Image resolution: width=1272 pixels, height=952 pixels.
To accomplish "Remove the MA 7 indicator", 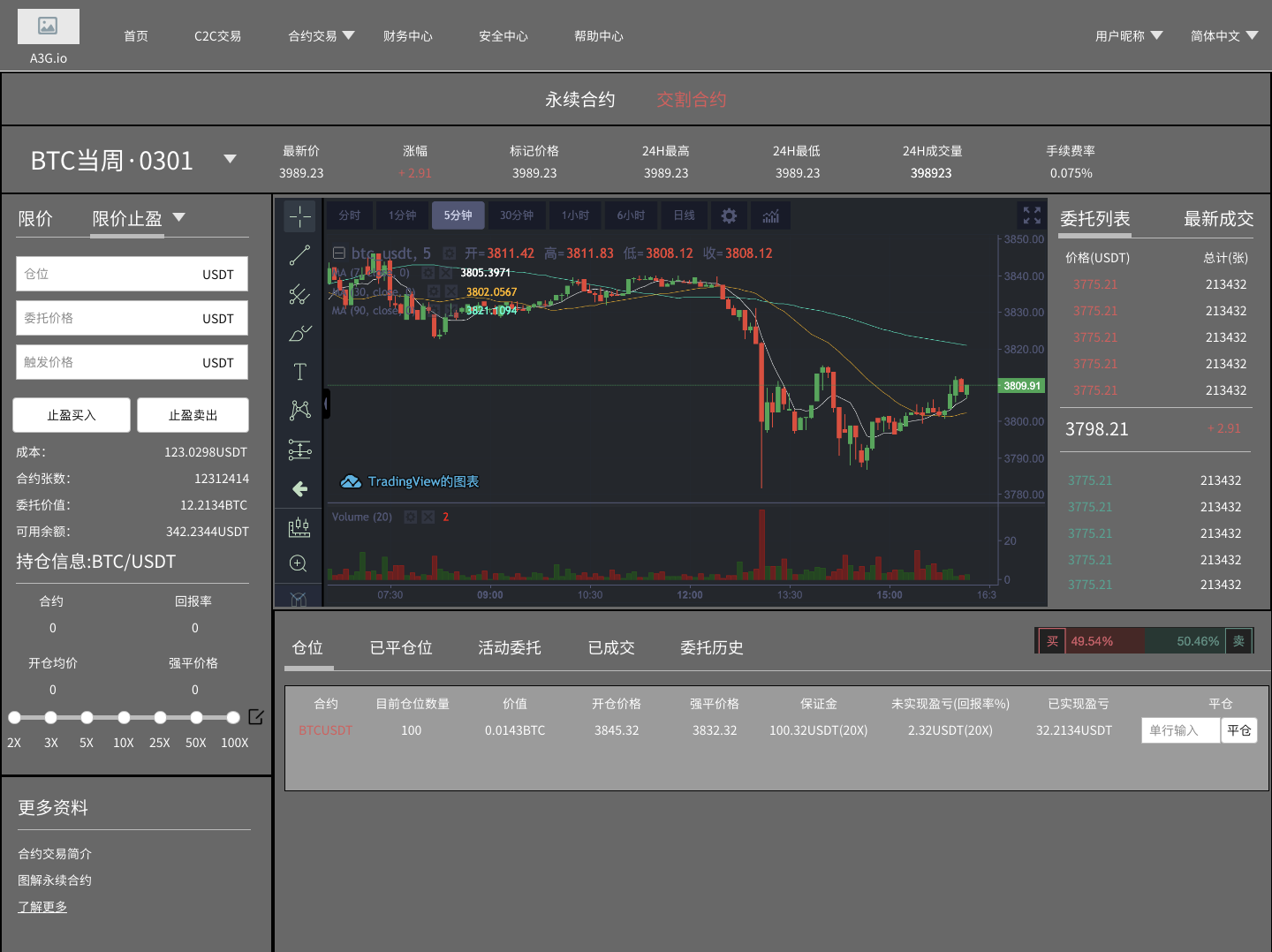I will (446, 273).
